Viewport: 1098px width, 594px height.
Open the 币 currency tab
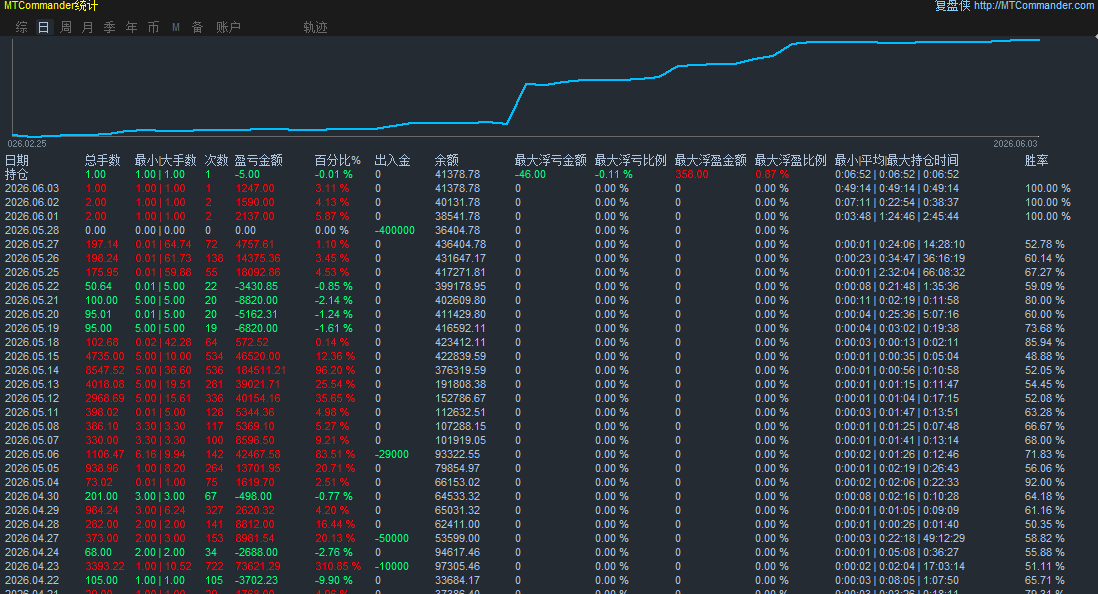click(x=153, y=27)
